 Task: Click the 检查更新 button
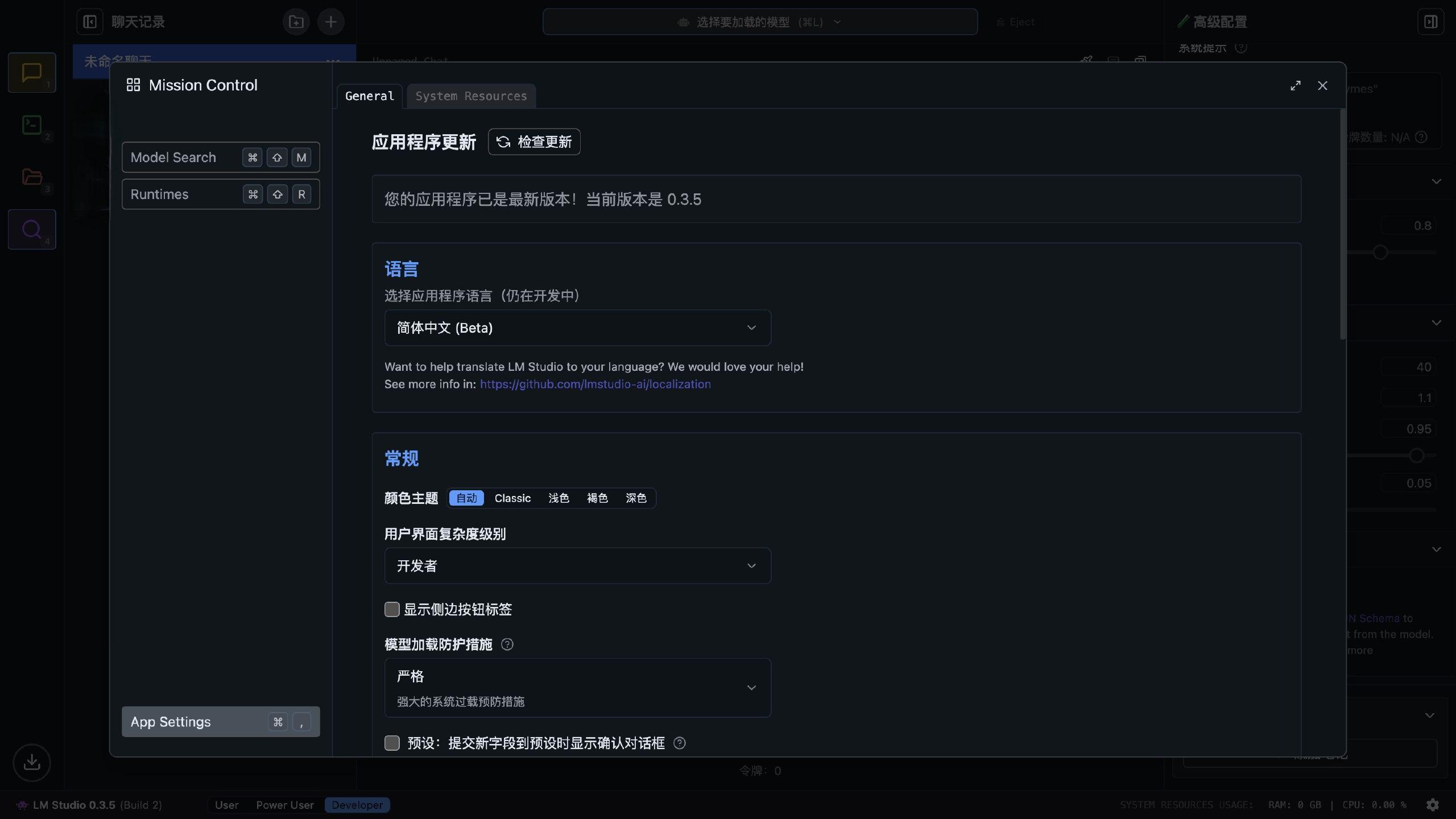tap(534, 142)
